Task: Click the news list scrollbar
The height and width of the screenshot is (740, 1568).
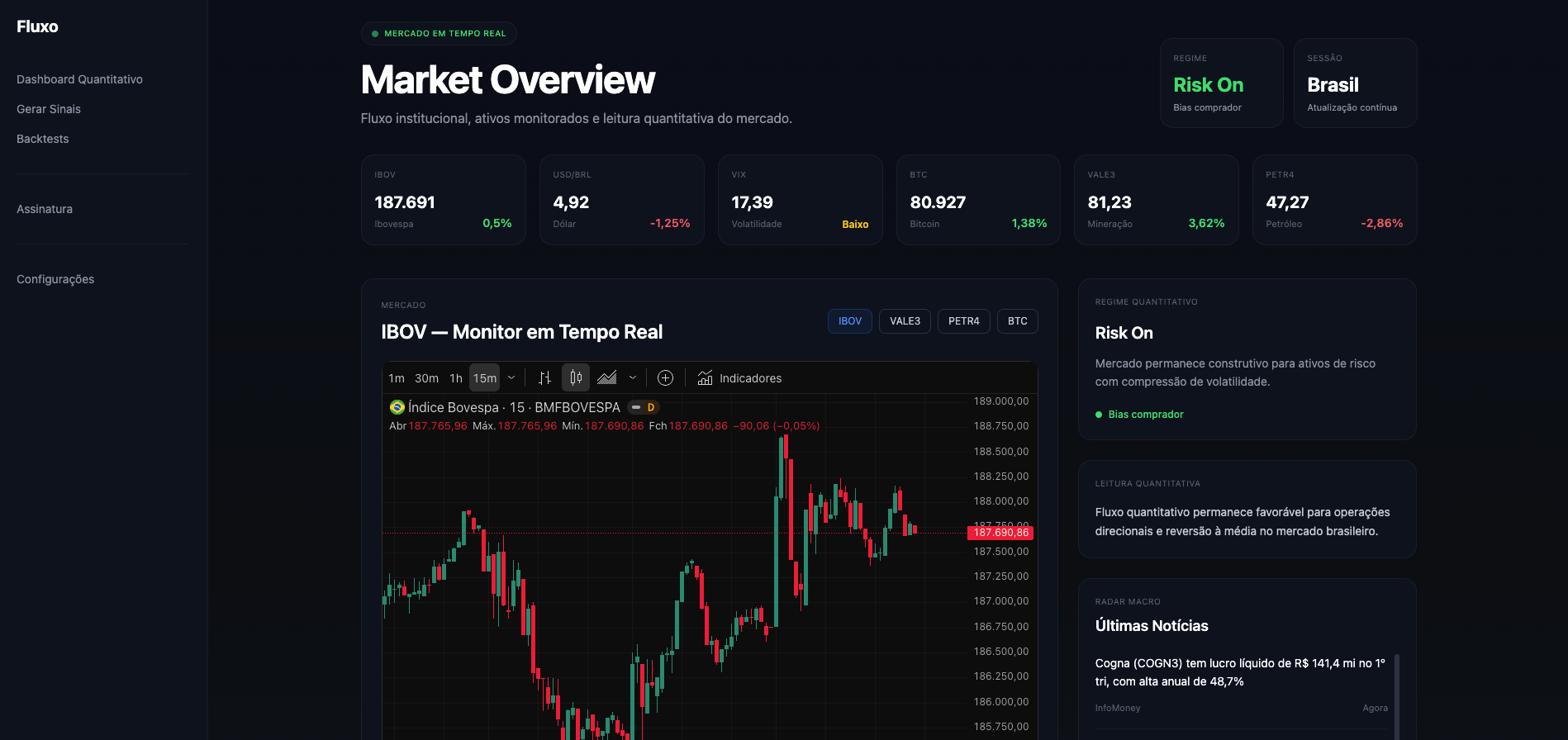Action: (x=1397, y=697)
